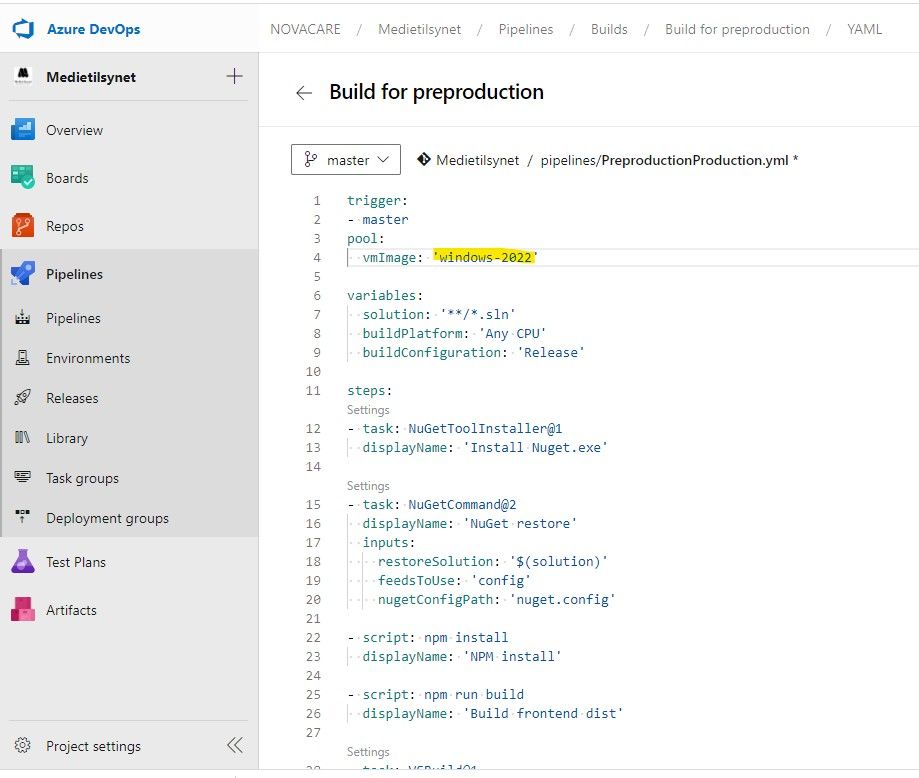Open Boards via its sidebar icon

click(x=23, y=178)
